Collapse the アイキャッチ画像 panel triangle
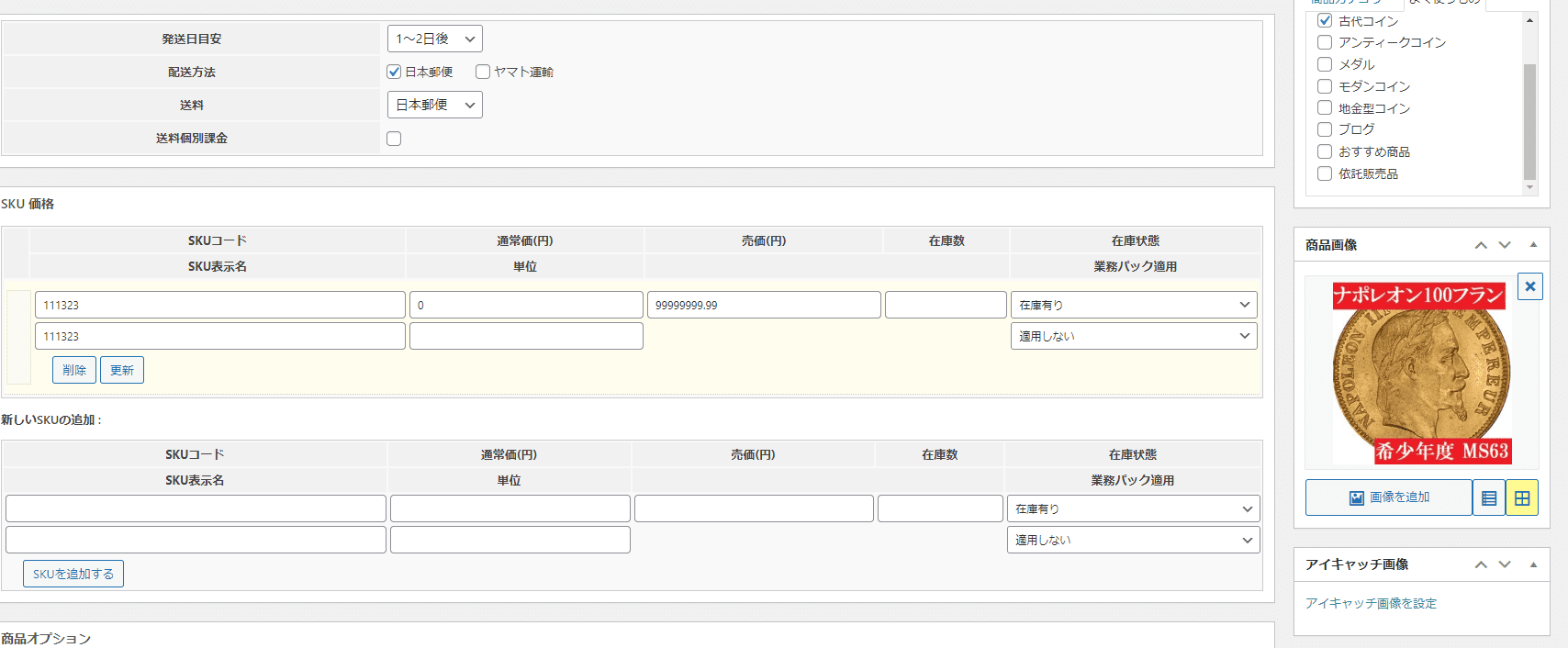Image resolution: width=1568 pixels, height=648 pixels. click(x=1533, y=564)
